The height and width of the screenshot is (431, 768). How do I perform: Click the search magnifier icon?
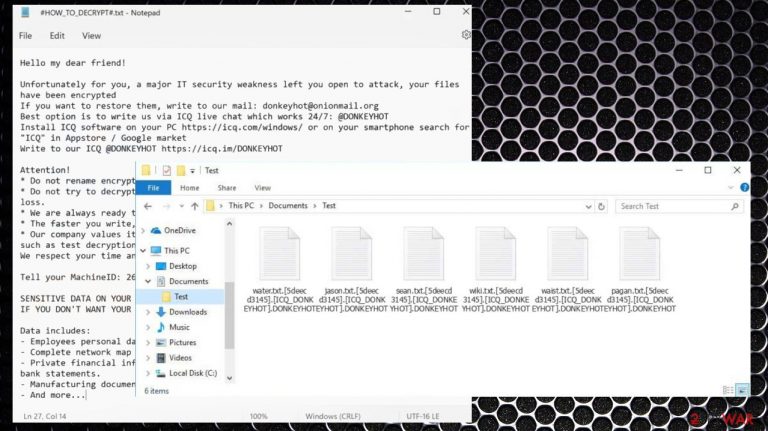pyautogui.click(x=735, y=207)
